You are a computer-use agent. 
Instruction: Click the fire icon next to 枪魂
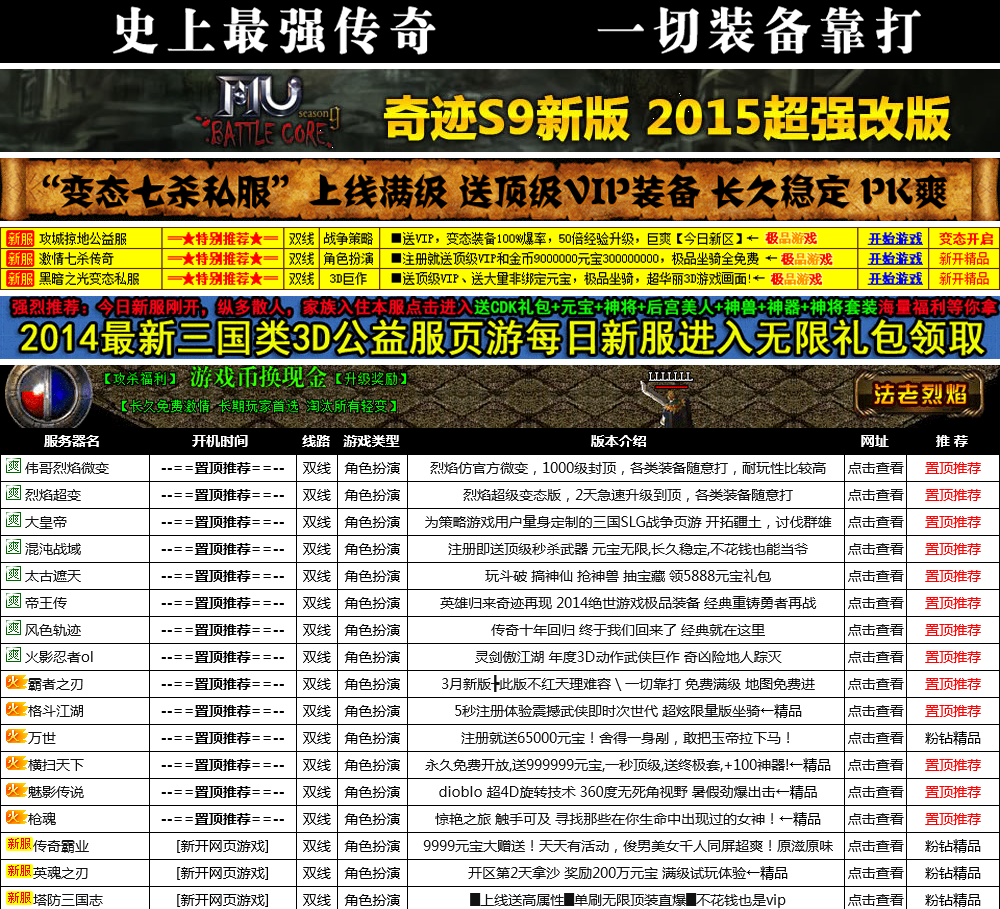pyautogui.click(x=15, y=817)
